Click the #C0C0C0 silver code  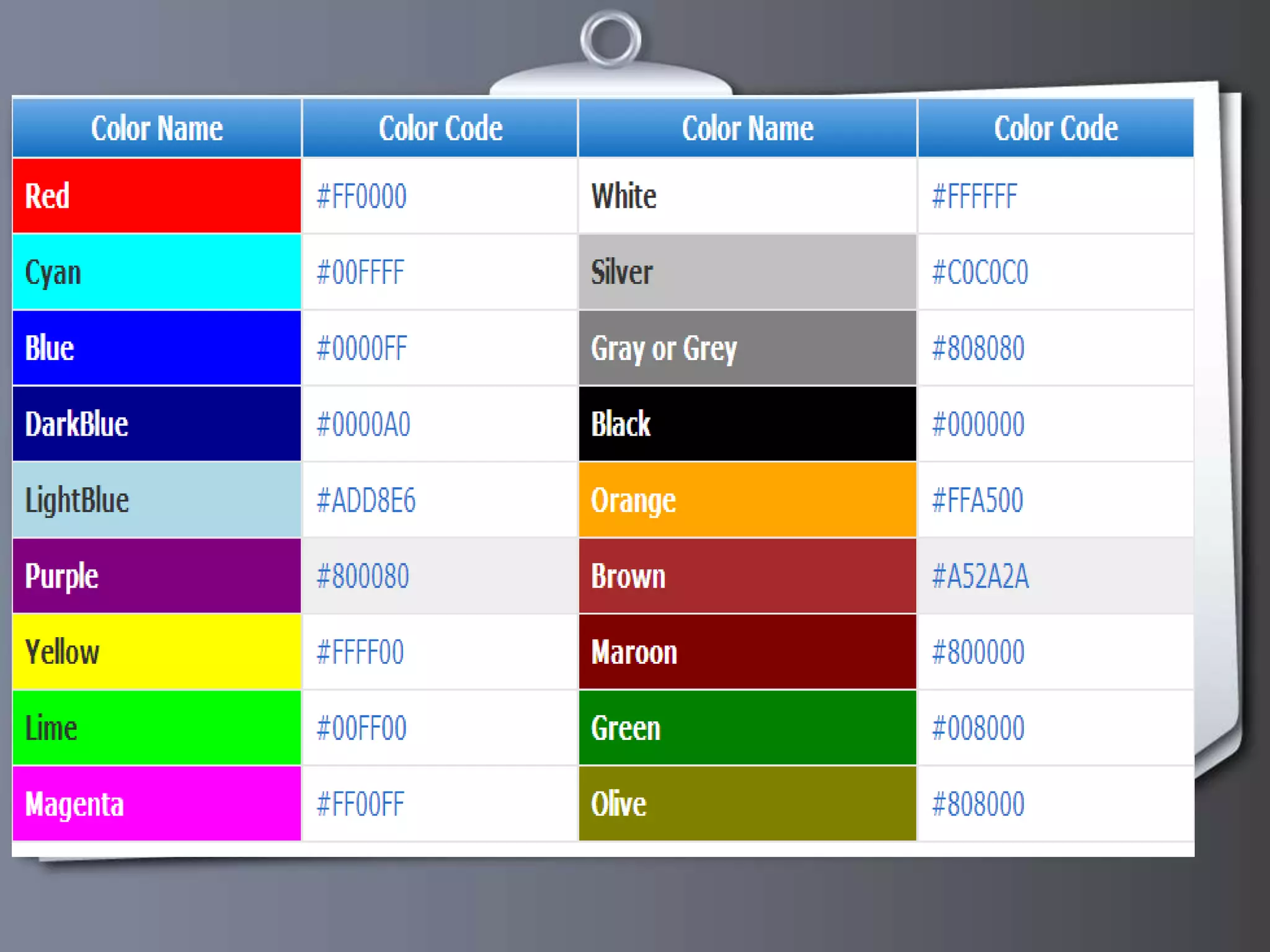coord(980,273)
